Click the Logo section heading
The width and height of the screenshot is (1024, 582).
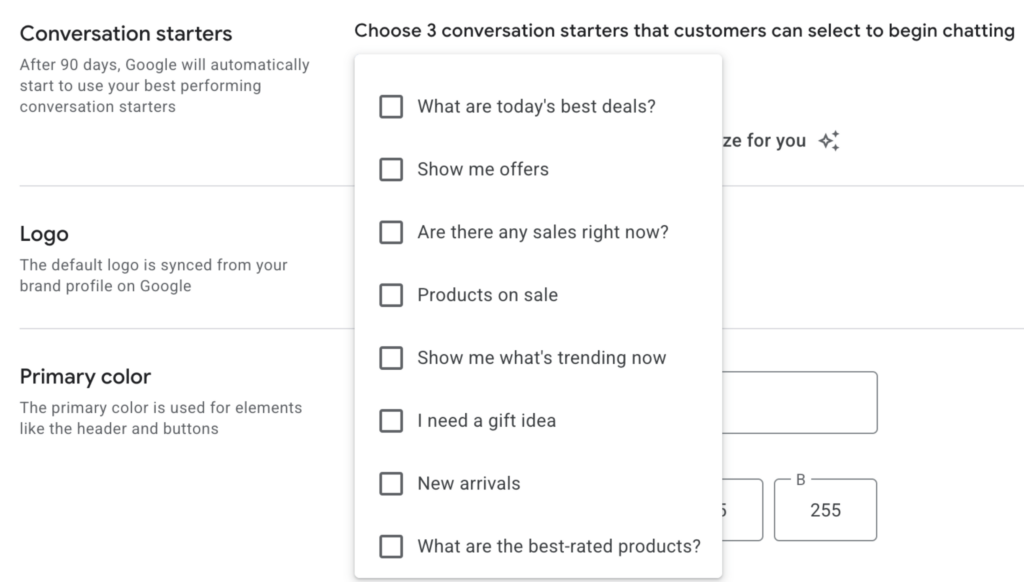tap(44, 234)
